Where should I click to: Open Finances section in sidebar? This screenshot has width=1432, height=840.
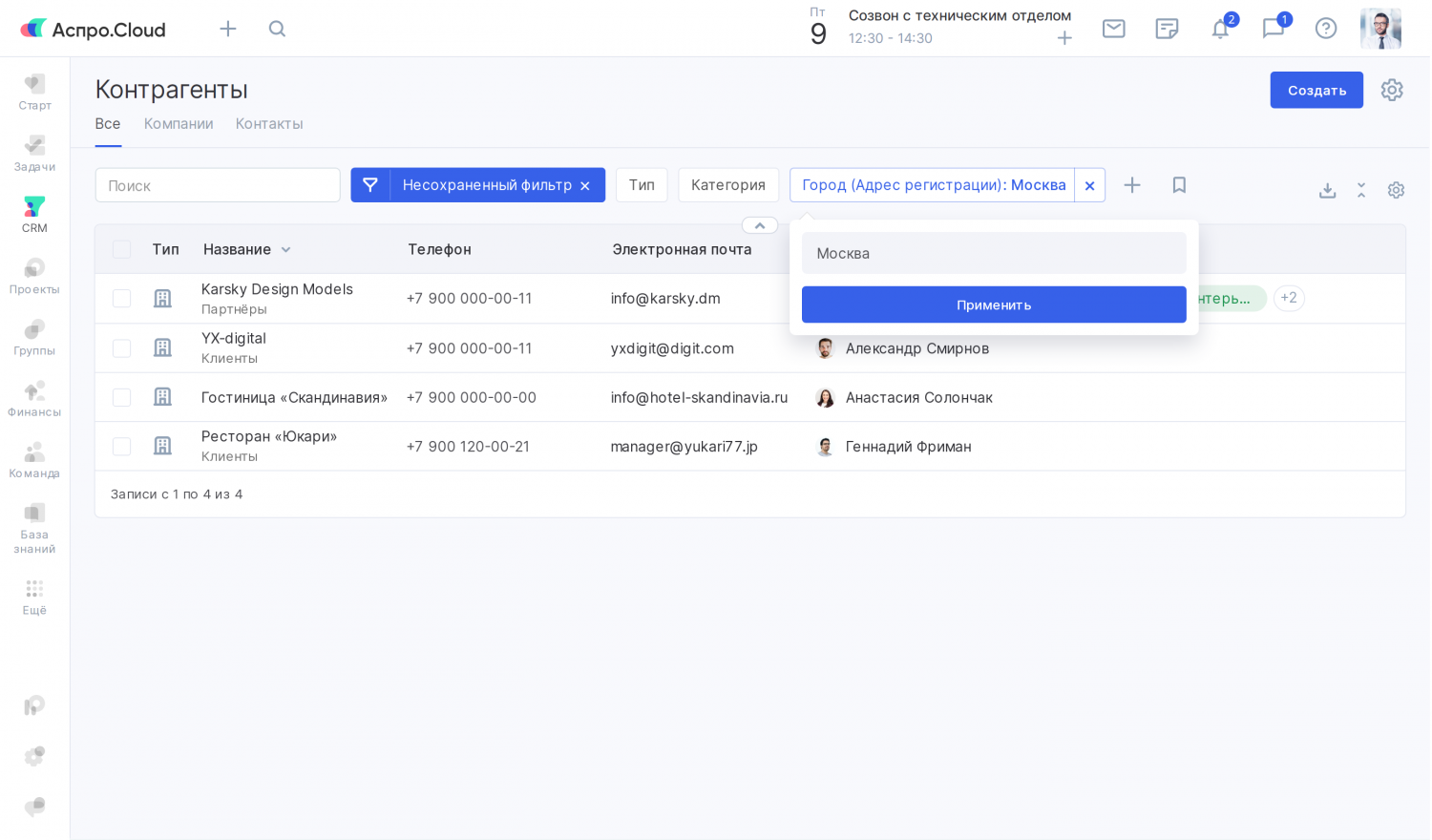(34, 398)
